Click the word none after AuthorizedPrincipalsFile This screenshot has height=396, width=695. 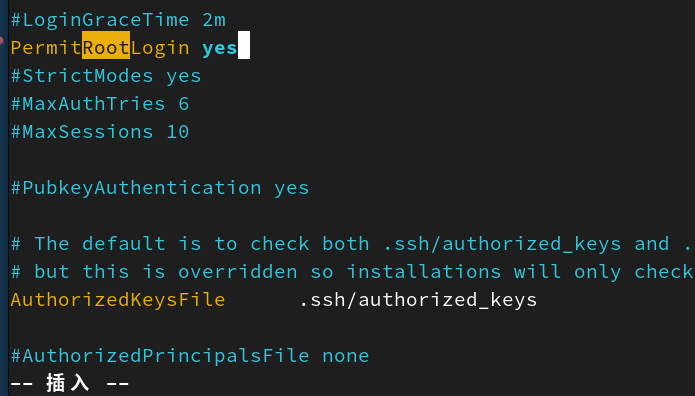tap(346, 356)
